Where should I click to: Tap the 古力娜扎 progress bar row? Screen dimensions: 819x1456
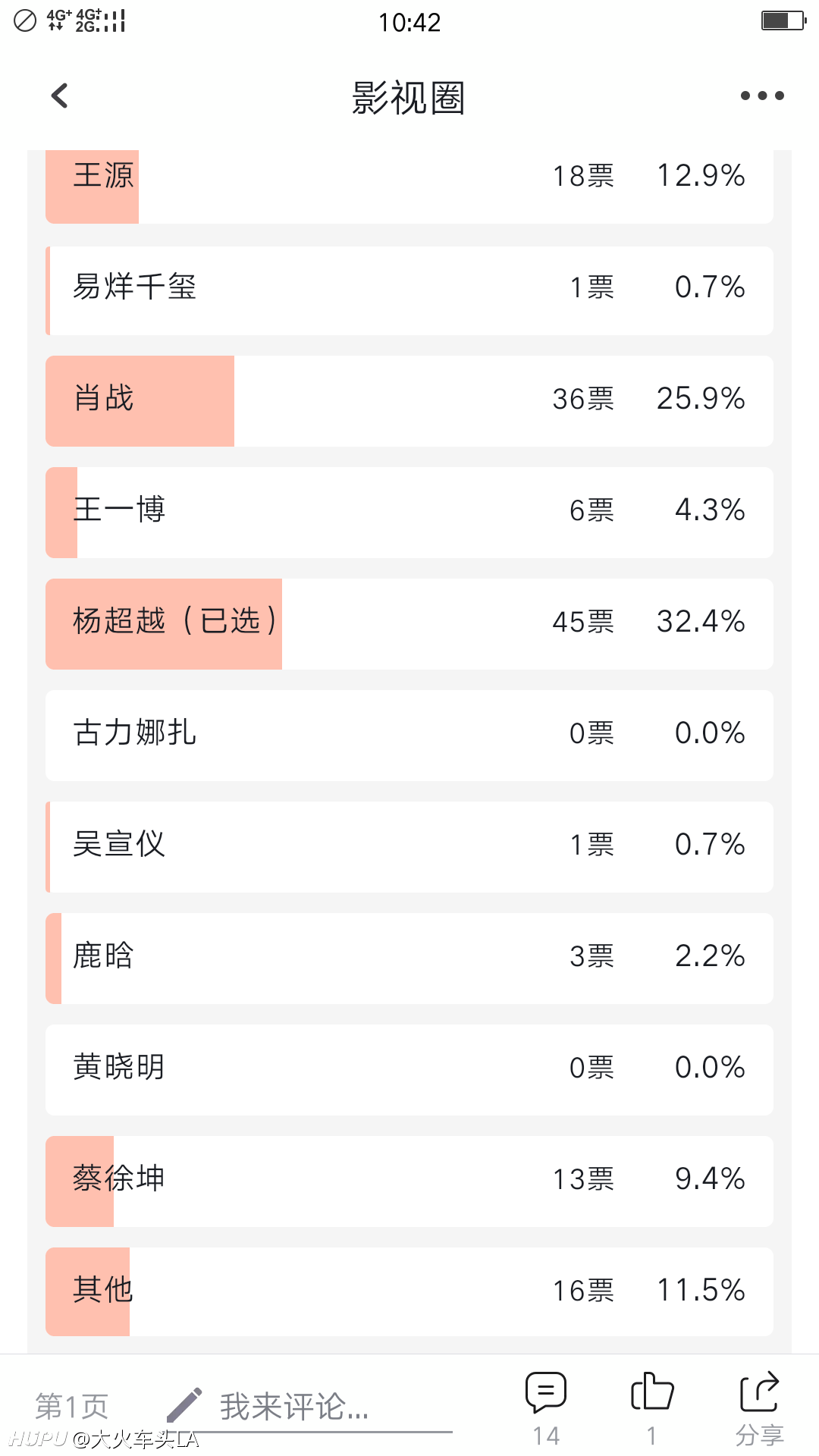pos(409,736)
